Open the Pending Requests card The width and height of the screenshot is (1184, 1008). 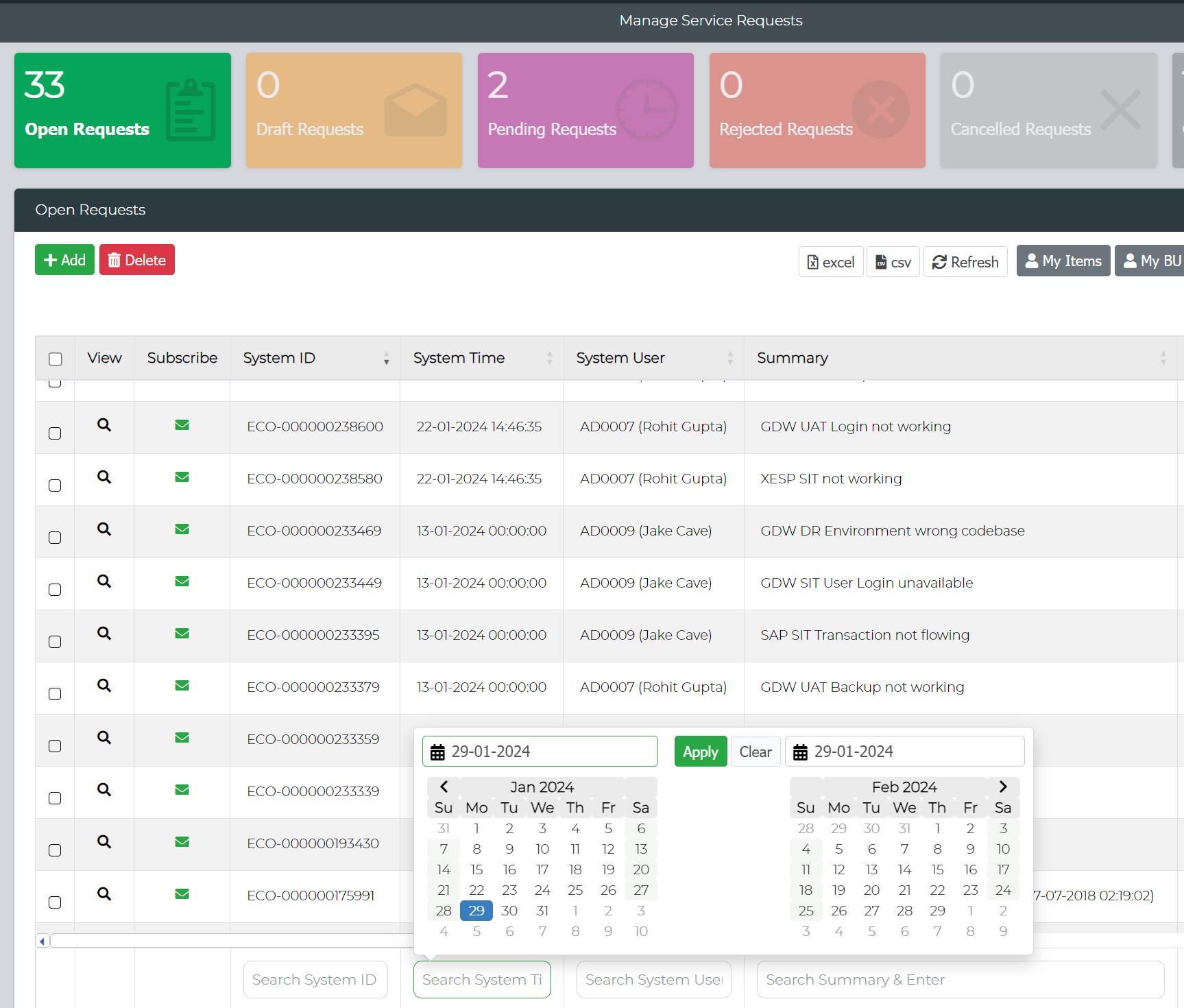[x=586, y=110]
